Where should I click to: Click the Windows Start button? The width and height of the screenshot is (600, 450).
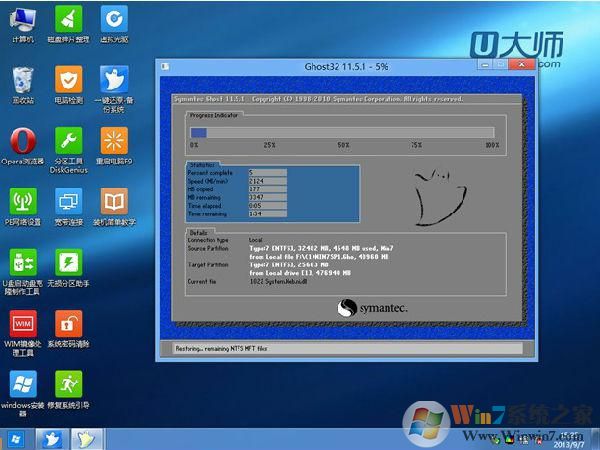pos(16,438)
